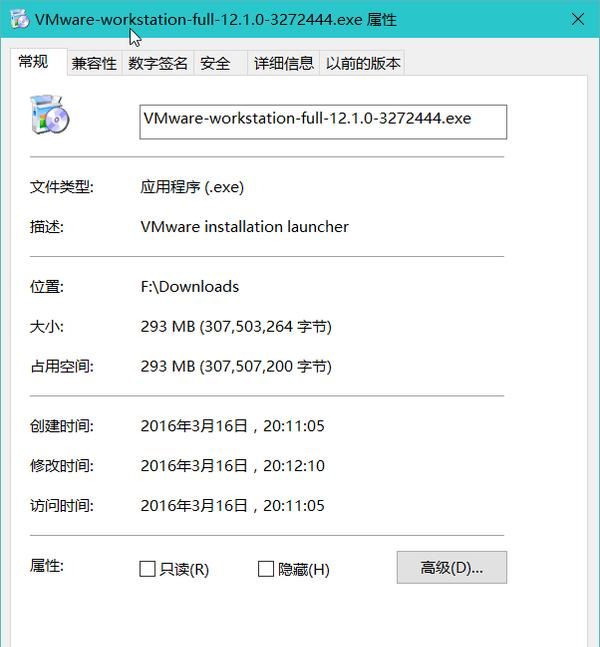Viewport: 600px width, 647px height.
Task: Open the 详细信息 tab
Action: 283,64
